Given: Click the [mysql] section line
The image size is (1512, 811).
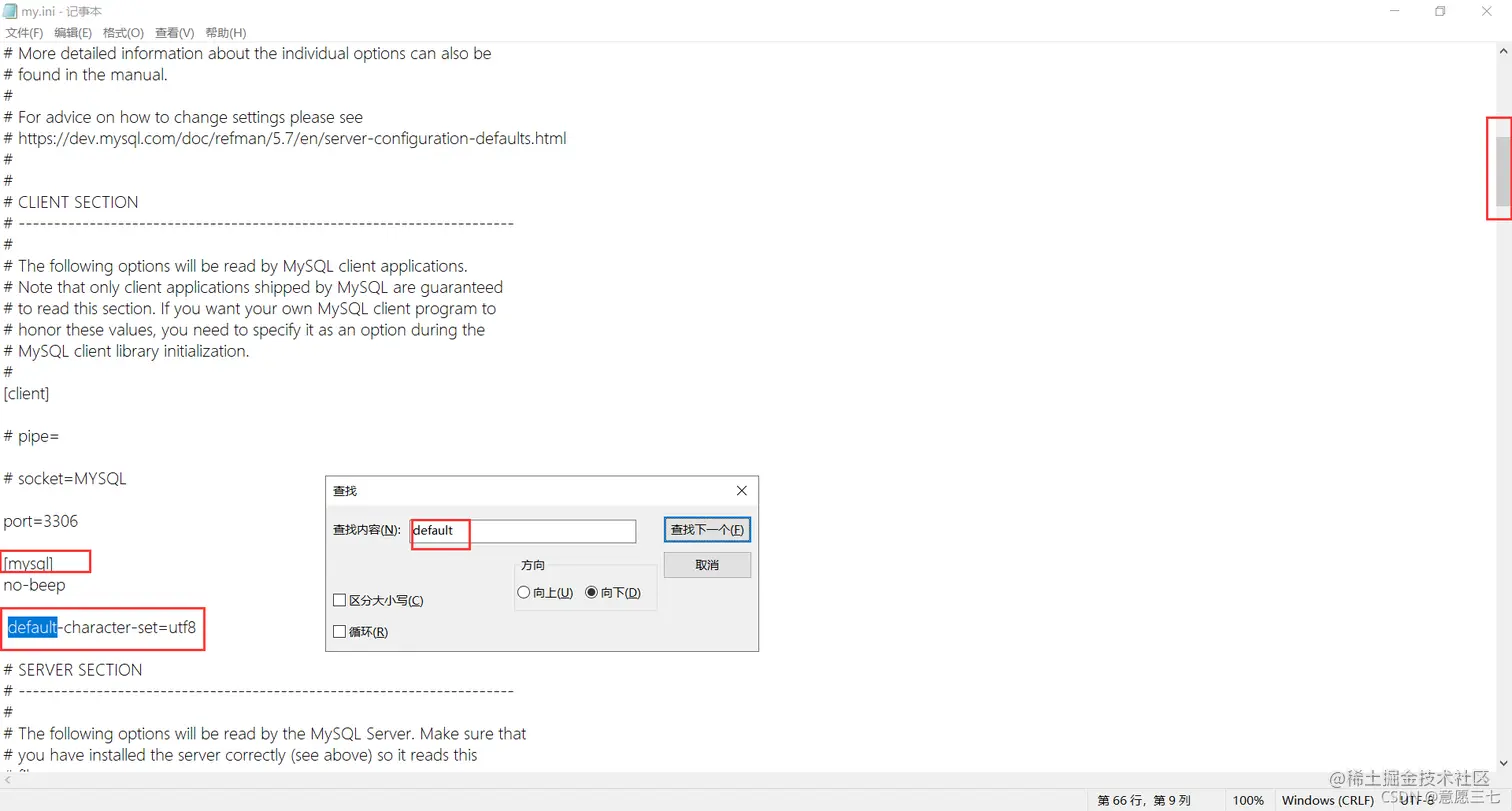Looking at the screenshot, I should [x=28, y=564].
